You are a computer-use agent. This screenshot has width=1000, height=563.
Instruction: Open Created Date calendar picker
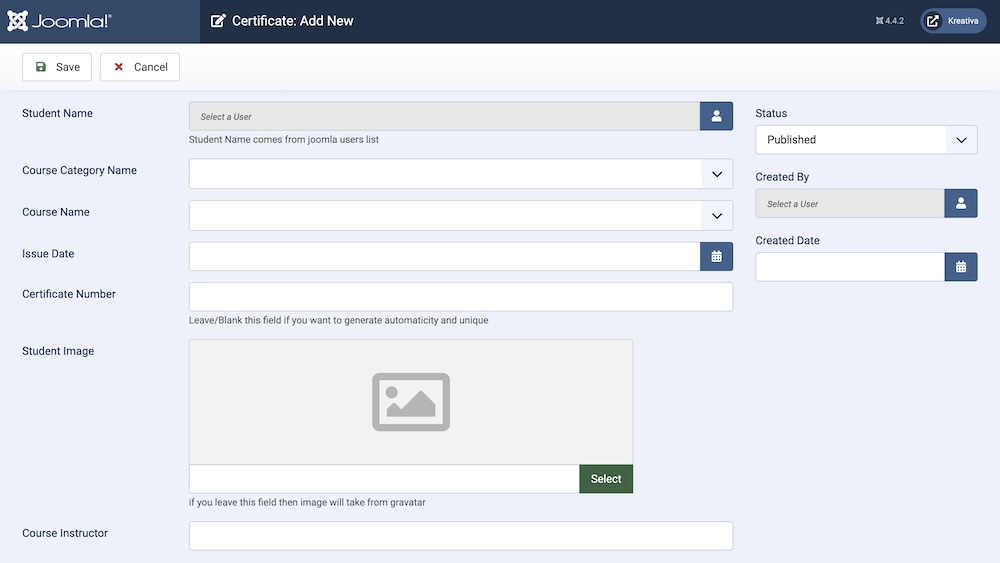[960, 267]
